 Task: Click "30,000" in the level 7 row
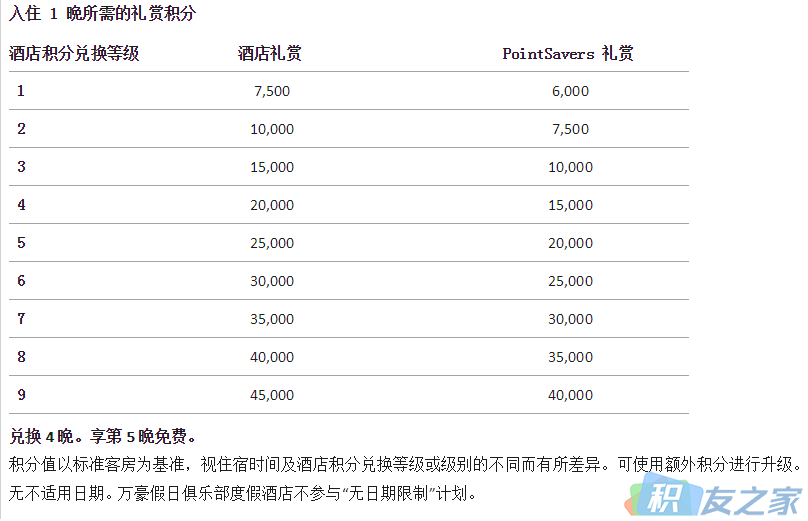[x=570, y=320]
